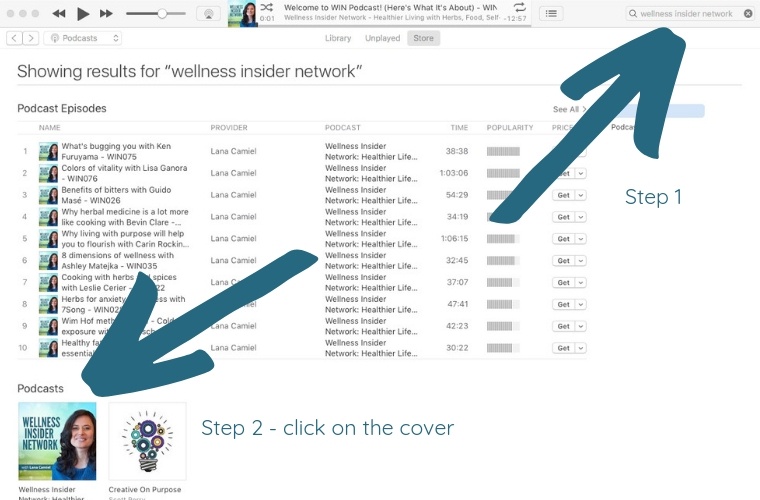The height and width of the screenshot is (500, 760).
Task: Sort by PODCAST column header
Action: pyautogui.click(x=342, y=127)
